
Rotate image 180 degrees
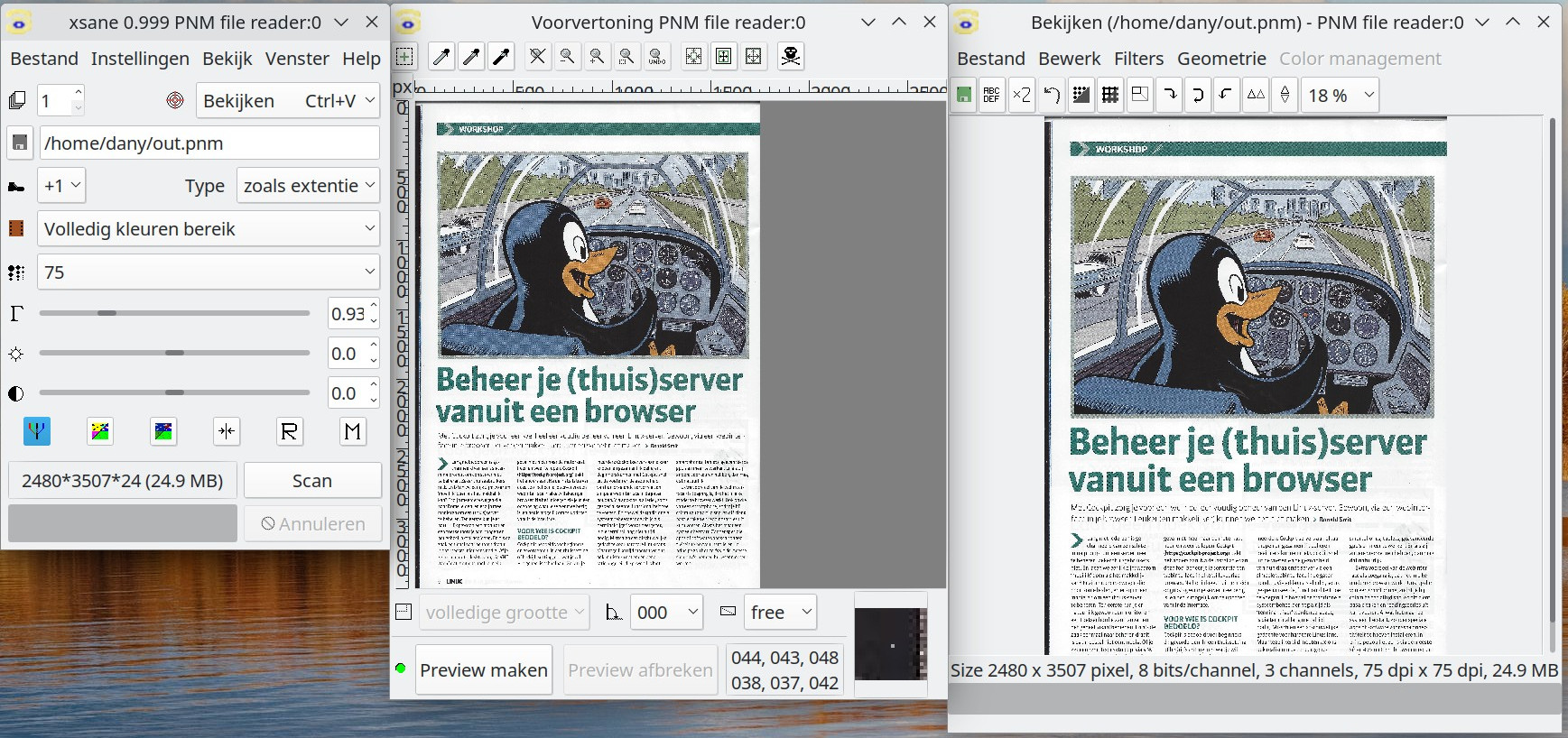[x=1198, y=95]
